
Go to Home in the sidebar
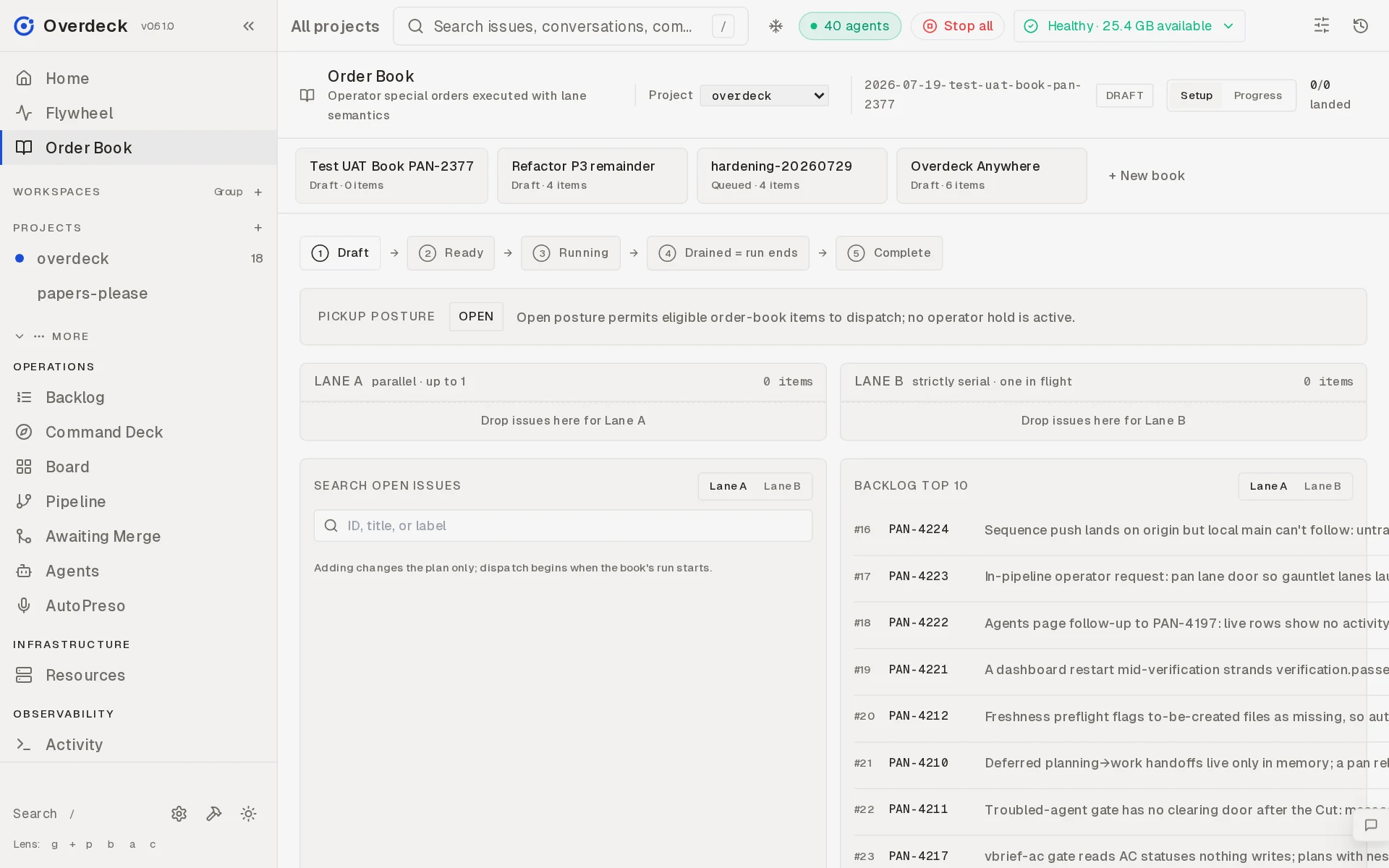pyautogui.click(x=138, y=78)
